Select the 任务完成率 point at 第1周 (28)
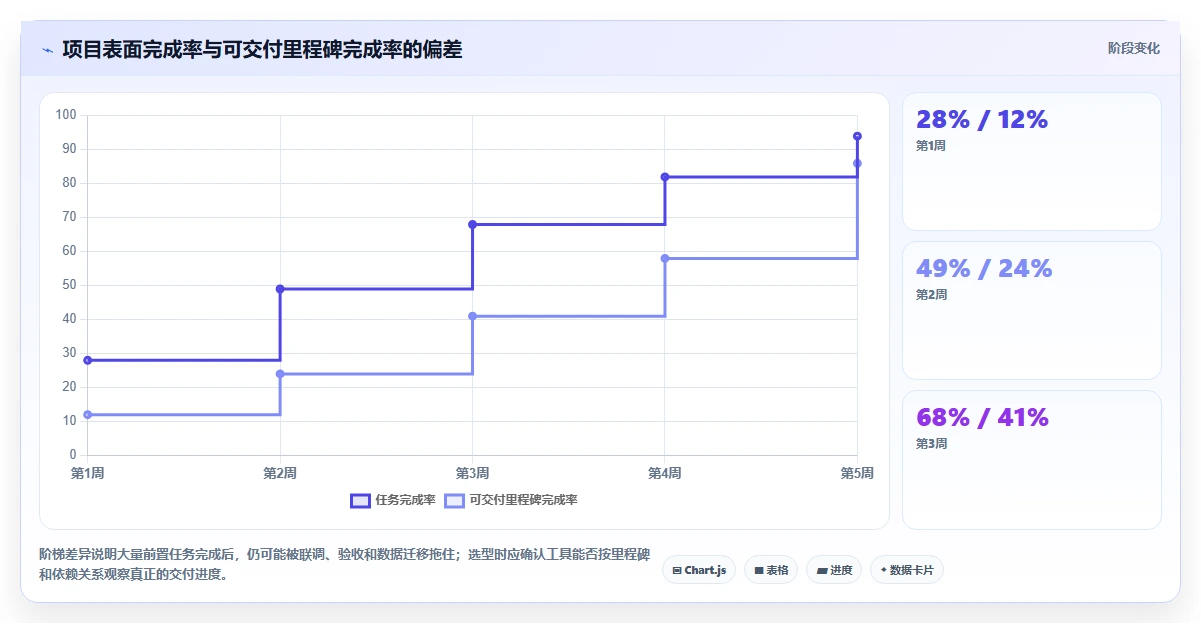Viewport: 1201px width, 623px height. tap(88, 360)
